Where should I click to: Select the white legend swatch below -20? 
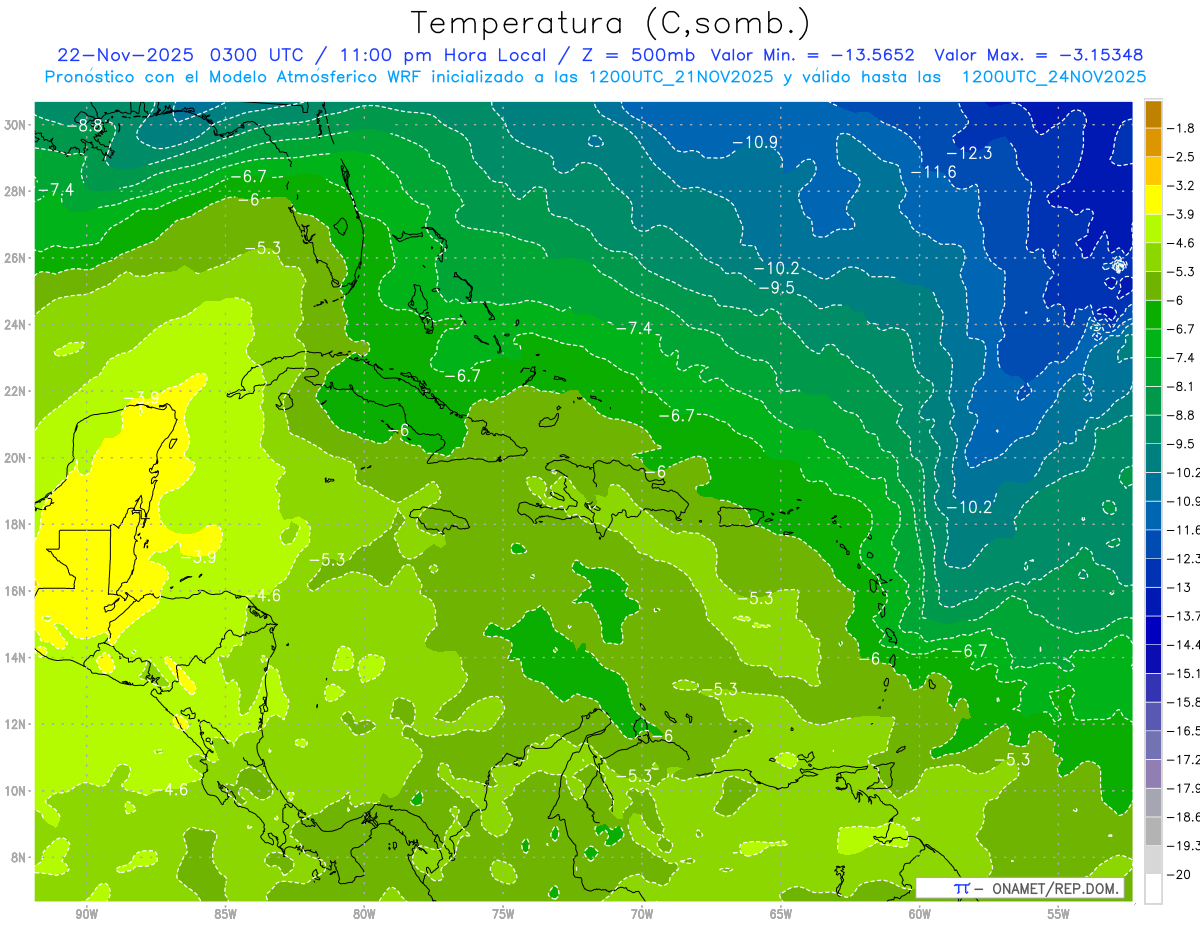[x=1153, y=888]
